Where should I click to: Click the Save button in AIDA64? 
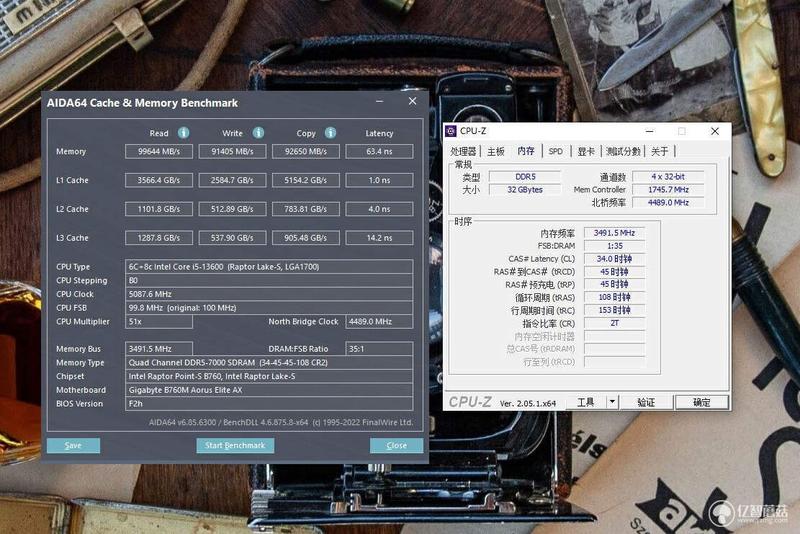click(x=73, y=445)
